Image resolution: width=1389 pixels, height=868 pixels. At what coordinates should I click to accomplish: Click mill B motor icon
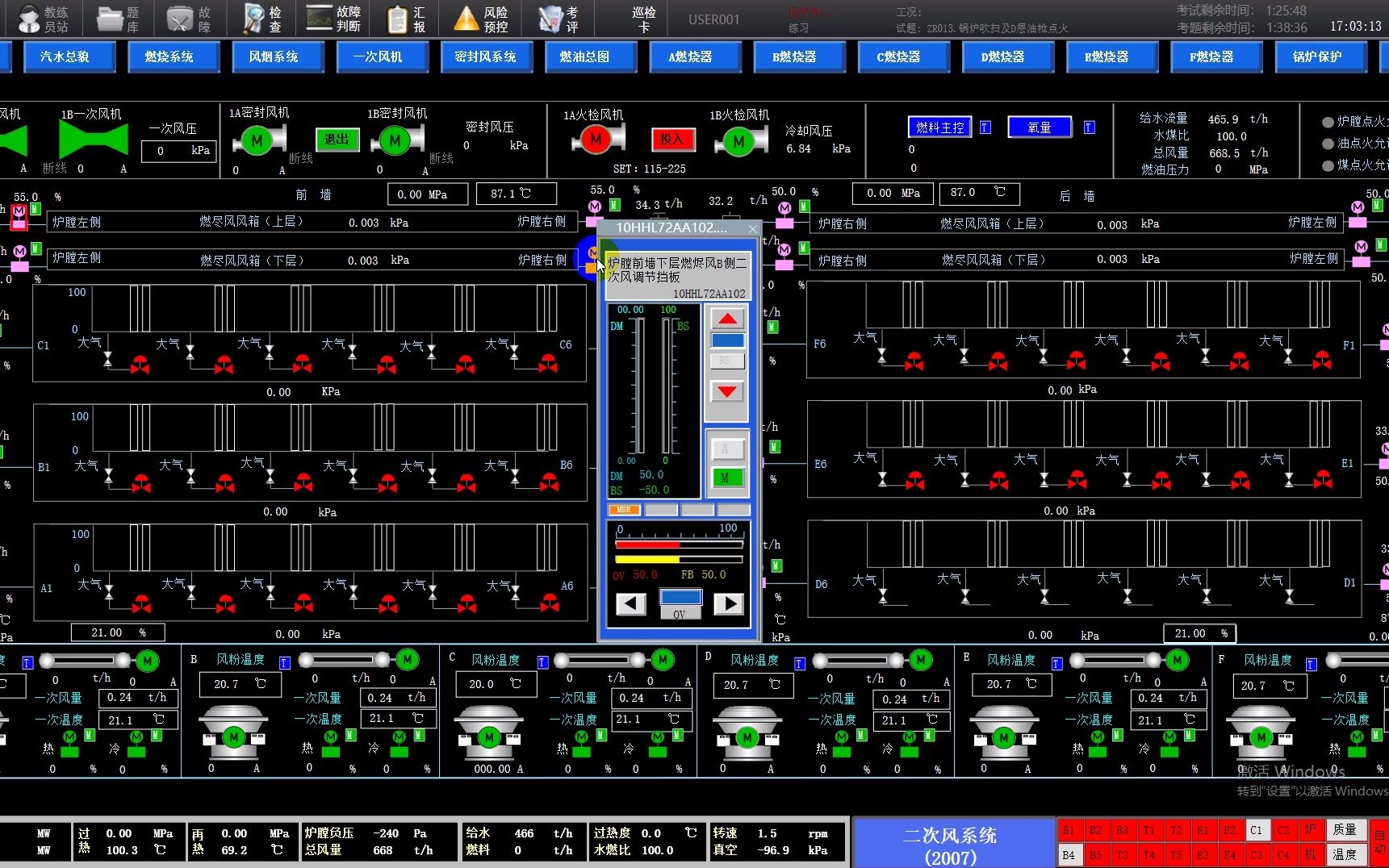point(234,737)
